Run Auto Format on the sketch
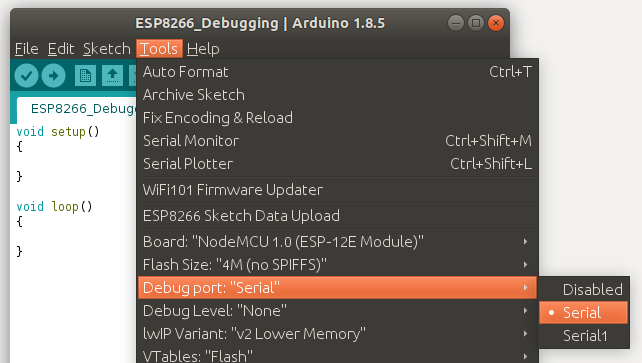 (337, 72)
